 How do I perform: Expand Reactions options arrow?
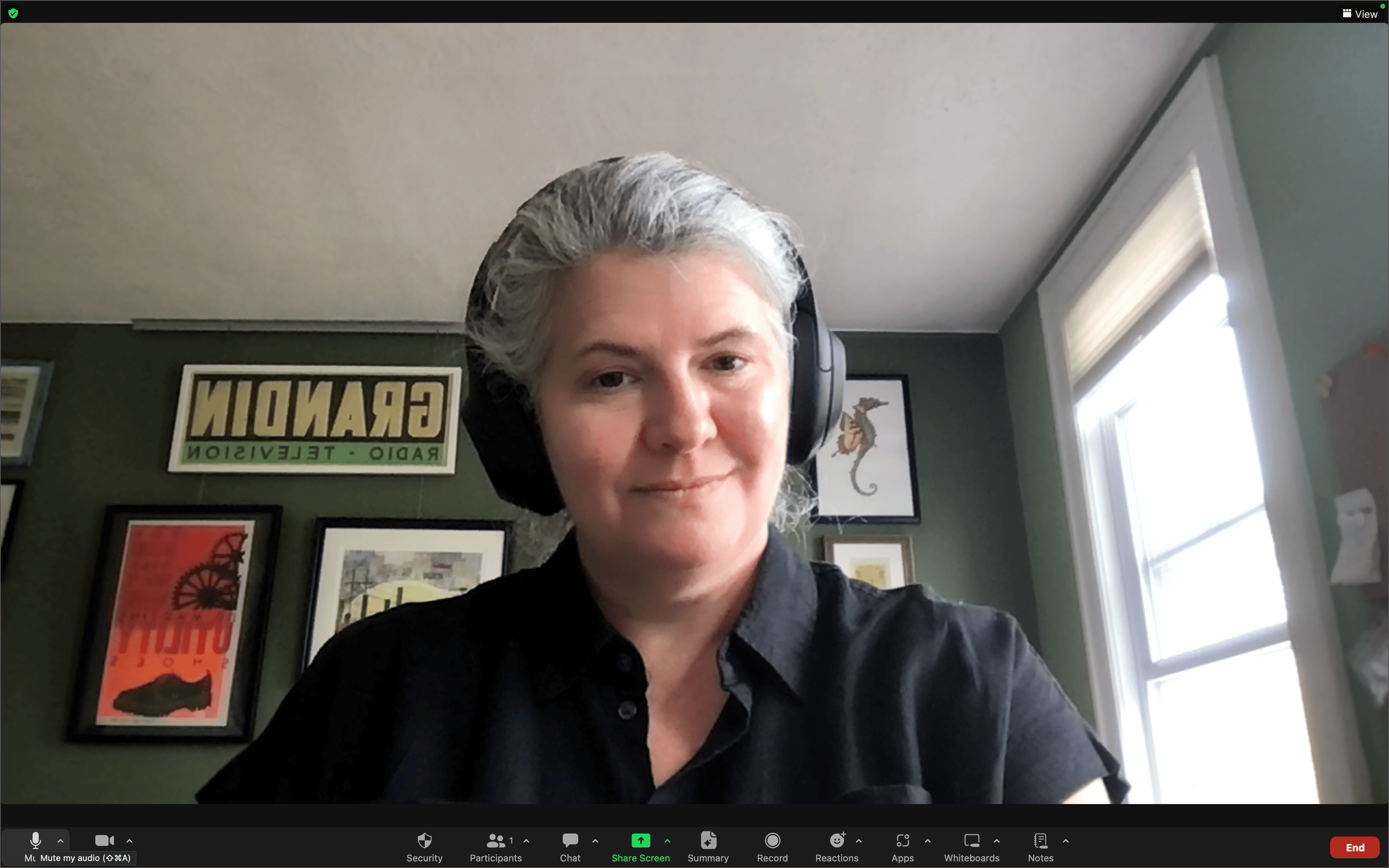859,840
